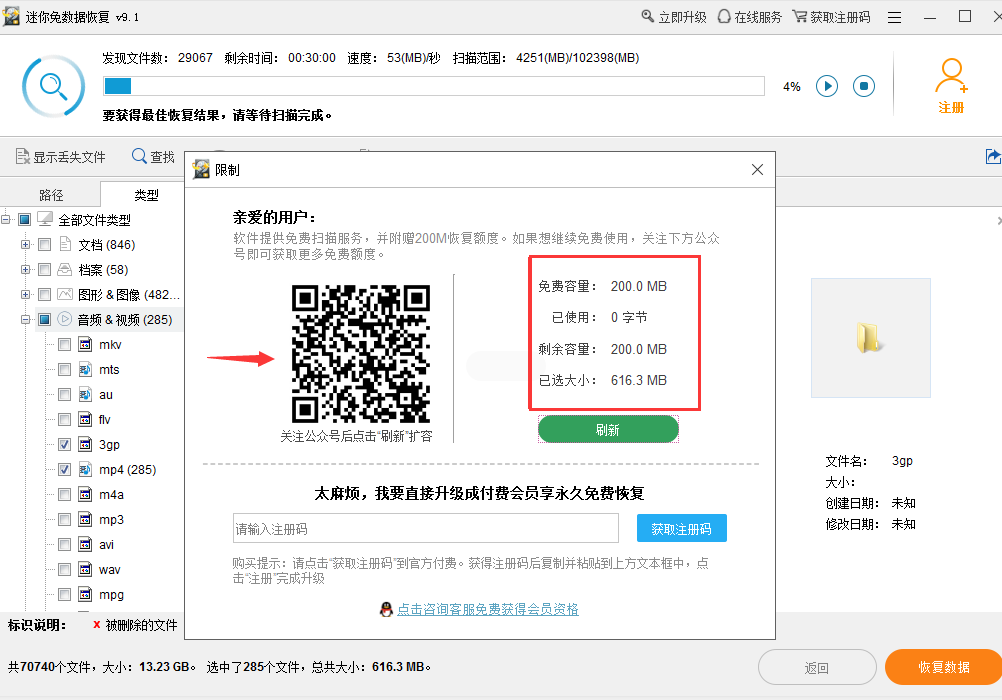Click the green 刷新 button
This screenshot has width=1002, height=700.
tap(608, 429)
